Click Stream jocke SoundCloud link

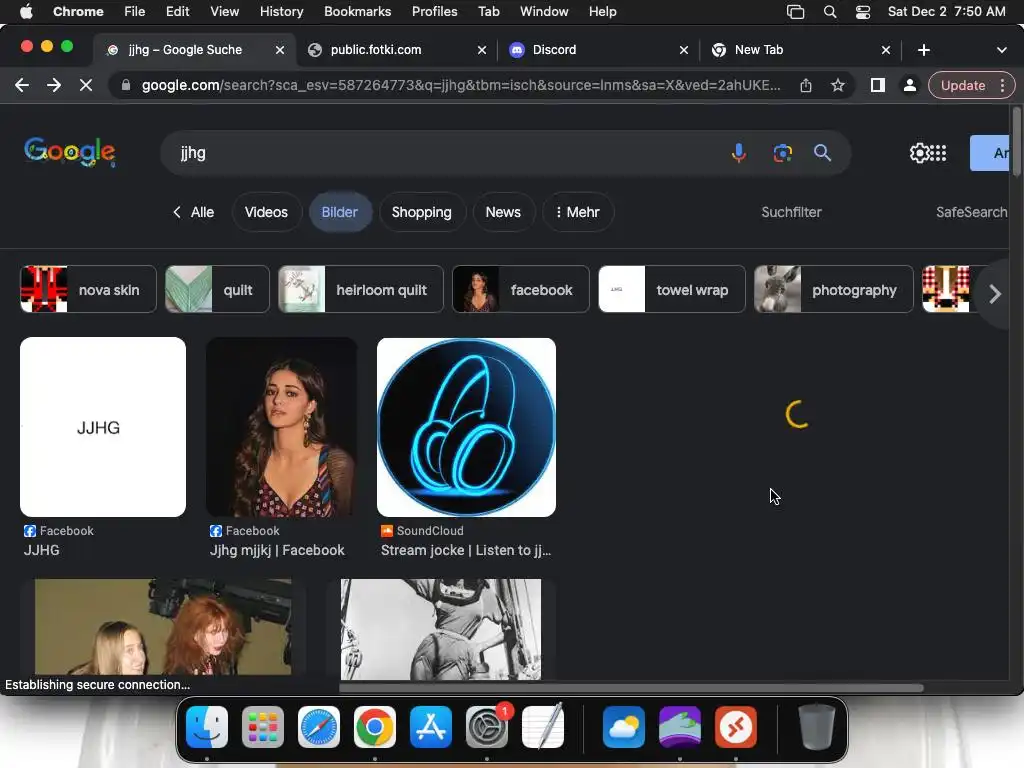[466, 550]
